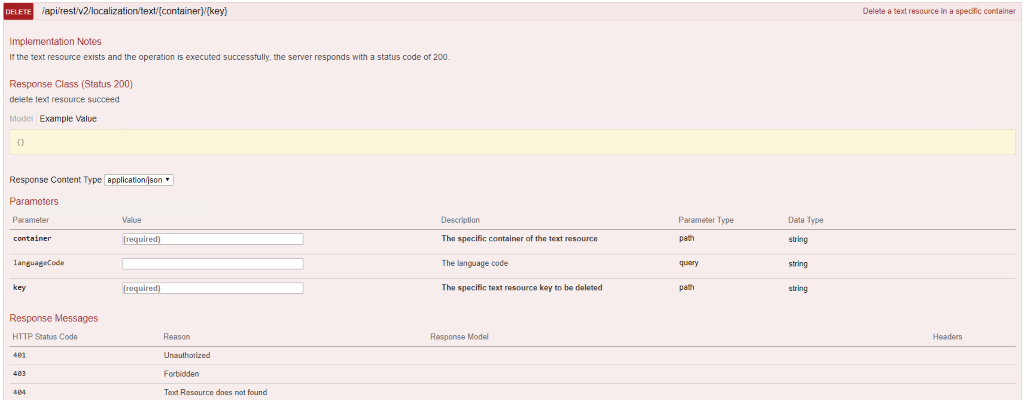The height and width of the screenshot is (400, 1024).
Task: Focus the key required input field
Action: click(x=212, y=288)
